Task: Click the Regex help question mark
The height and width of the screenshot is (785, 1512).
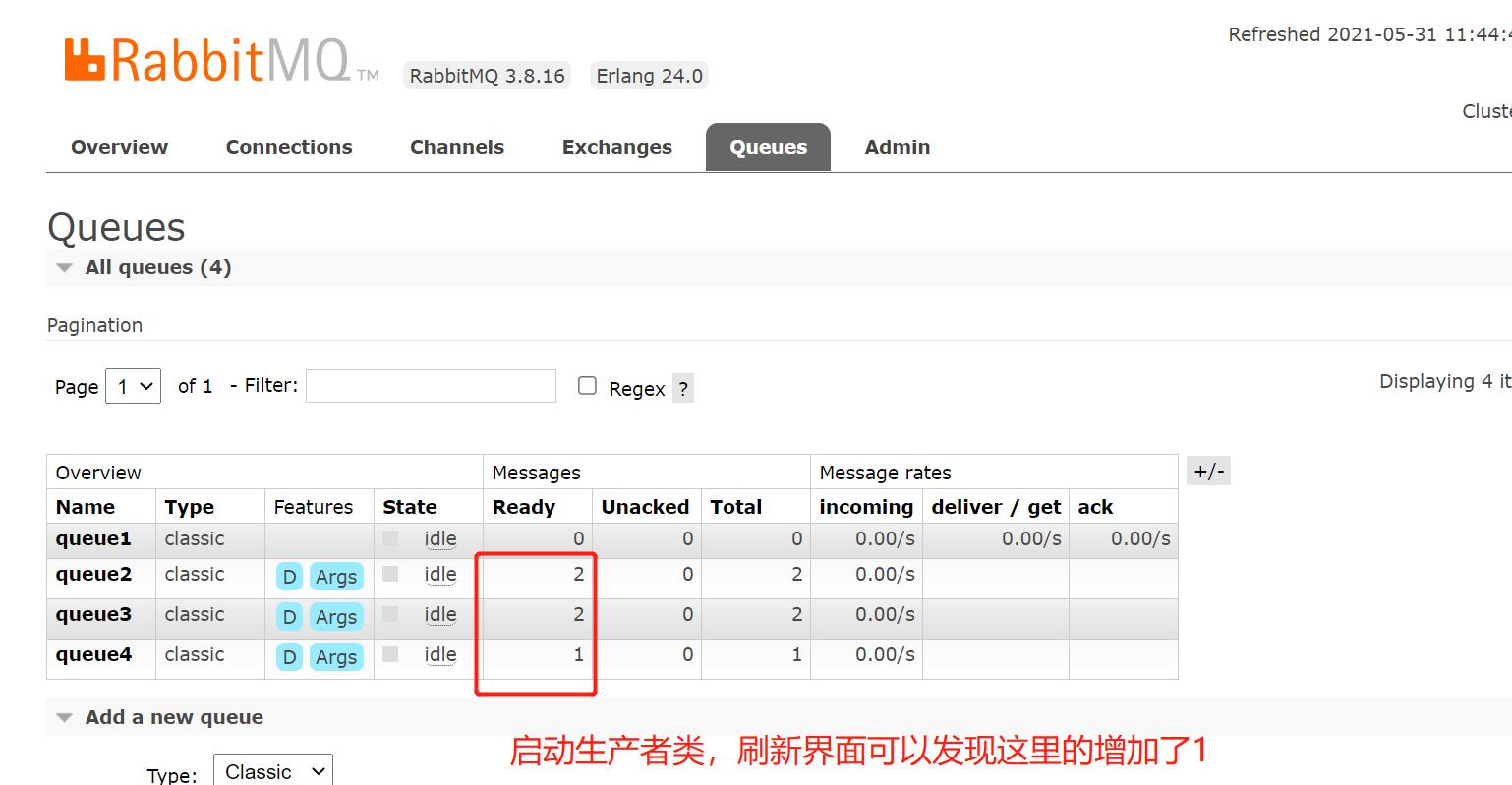Action: click(x=683, y=388)
